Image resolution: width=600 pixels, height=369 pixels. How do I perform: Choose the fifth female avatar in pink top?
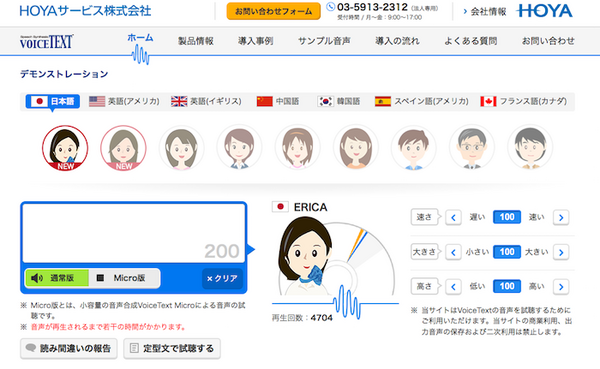click(297, 148)
